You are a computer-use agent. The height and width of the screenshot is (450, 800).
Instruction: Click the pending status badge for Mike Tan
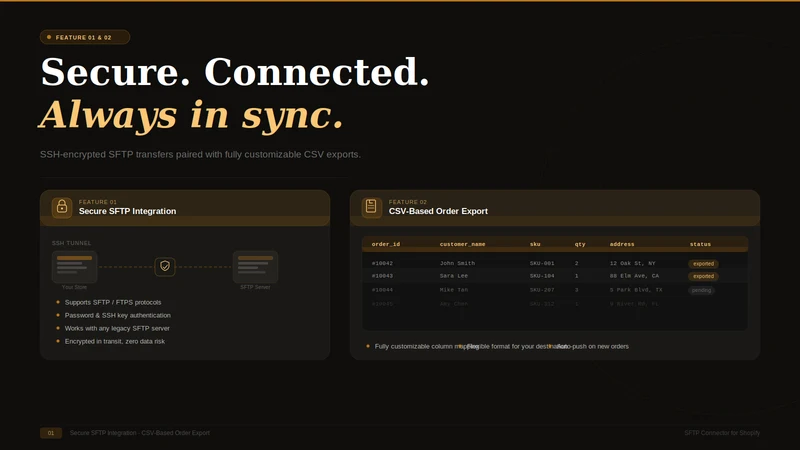click(x=702, y=290)
